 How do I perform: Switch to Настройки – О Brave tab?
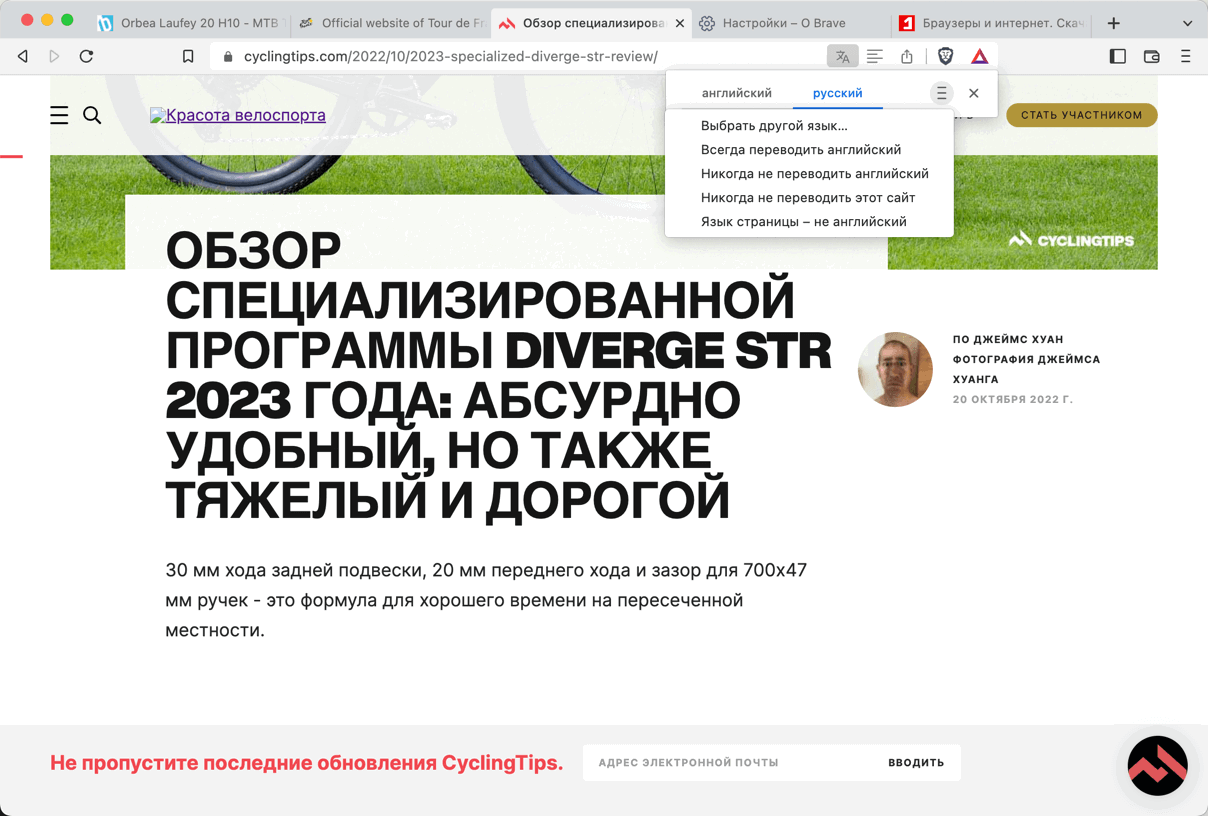[x=790, y=23]
